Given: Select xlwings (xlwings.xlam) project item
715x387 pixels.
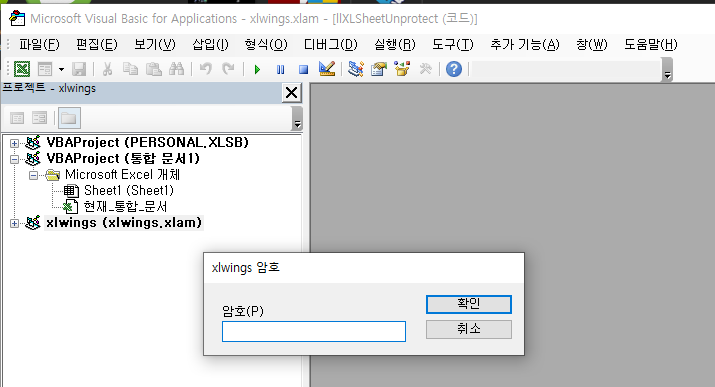Looking at the screenshot, I should pyautogui.click(x=124, y=223).
